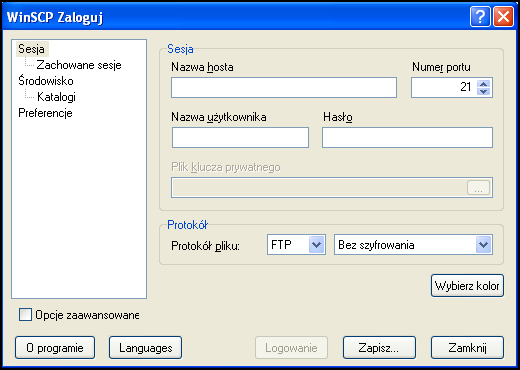Decrease port number with the down arrow
520x370 pixels.
pyautogui.click(x=484, y=91)
